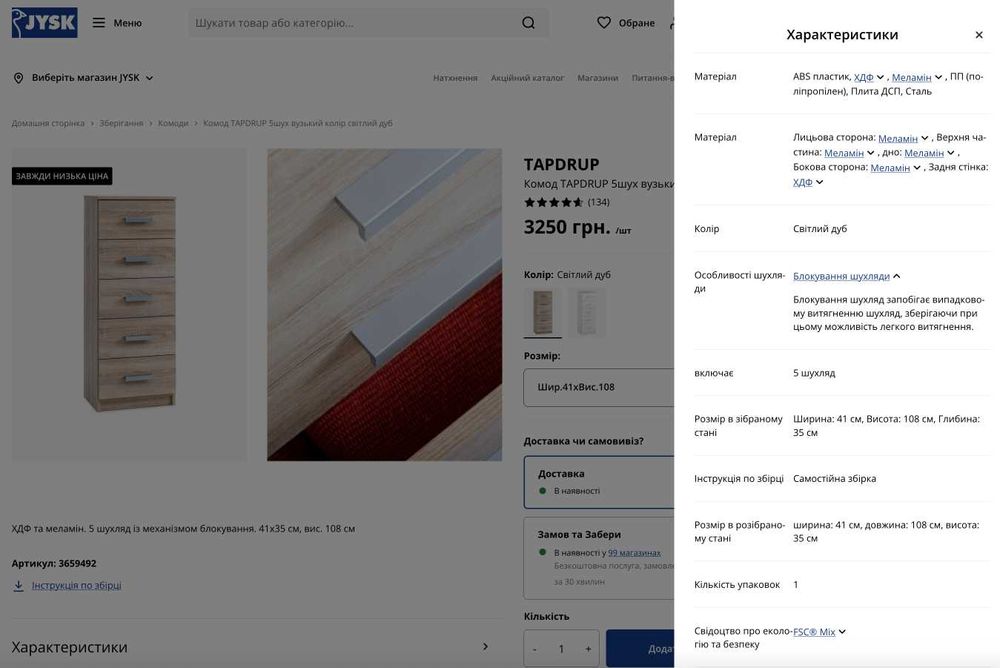Increase quantity with plus button
This screenshot has height=668, width=1000.
[588, 649]
